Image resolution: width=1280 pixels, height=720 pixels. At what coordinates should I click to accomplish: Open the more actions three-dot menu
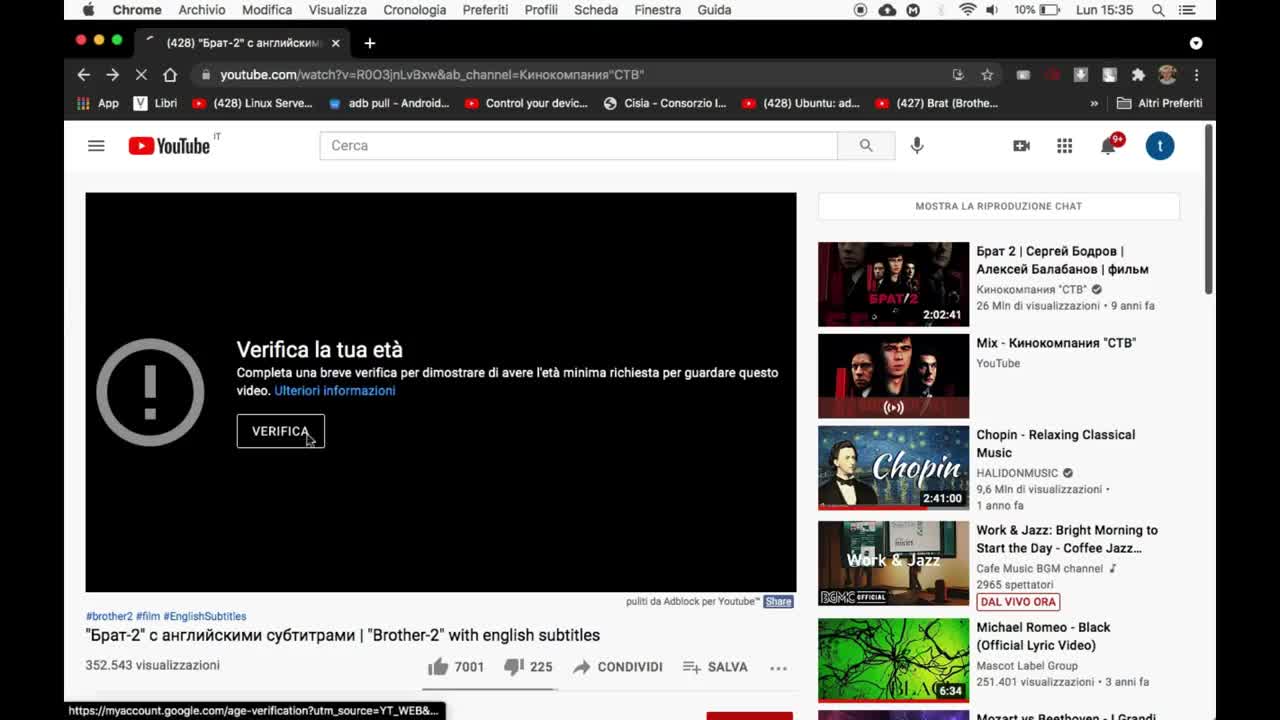(778, 667)
